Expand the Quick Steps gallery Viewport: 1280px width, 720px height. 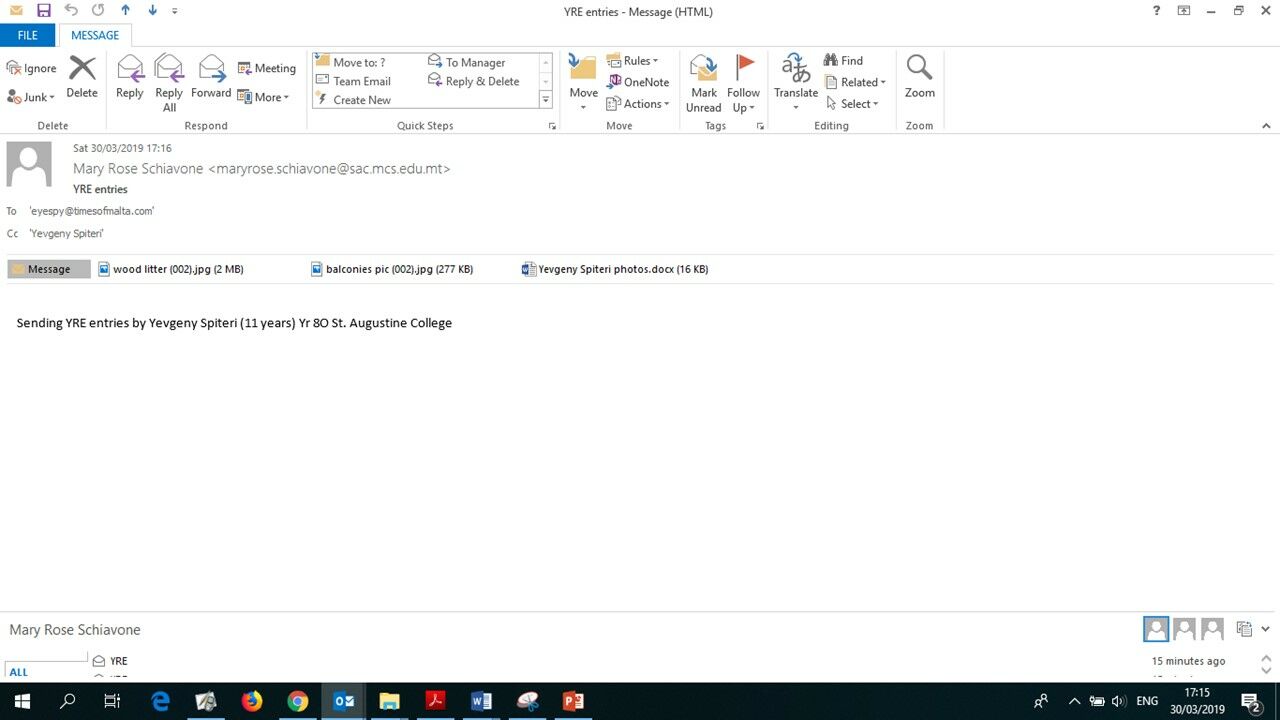[545, 99]
